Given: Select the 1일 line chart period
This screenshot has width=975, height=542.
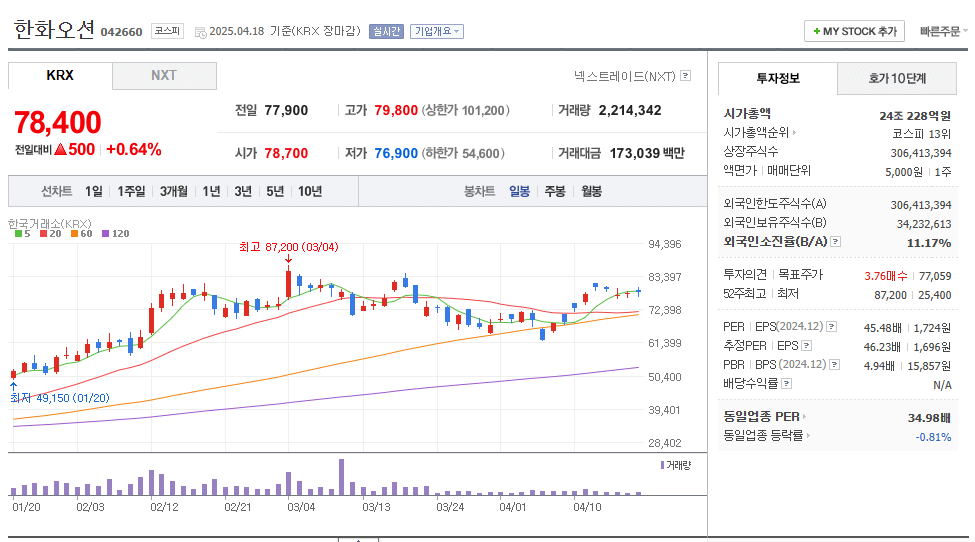Looking at the screenshot, I should [94, 191].
